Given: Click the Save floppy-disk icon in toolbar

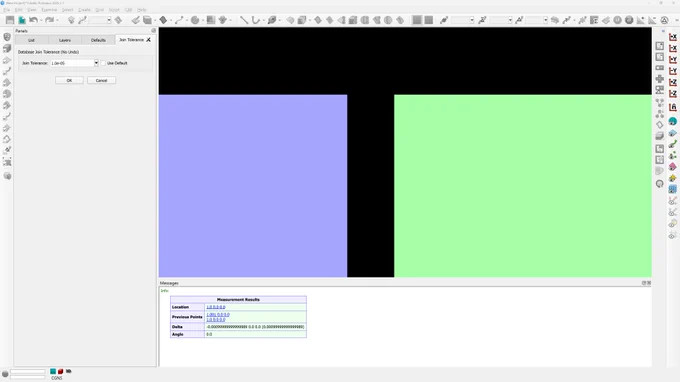Looking at the screenshot, I should tap(10, 20).
